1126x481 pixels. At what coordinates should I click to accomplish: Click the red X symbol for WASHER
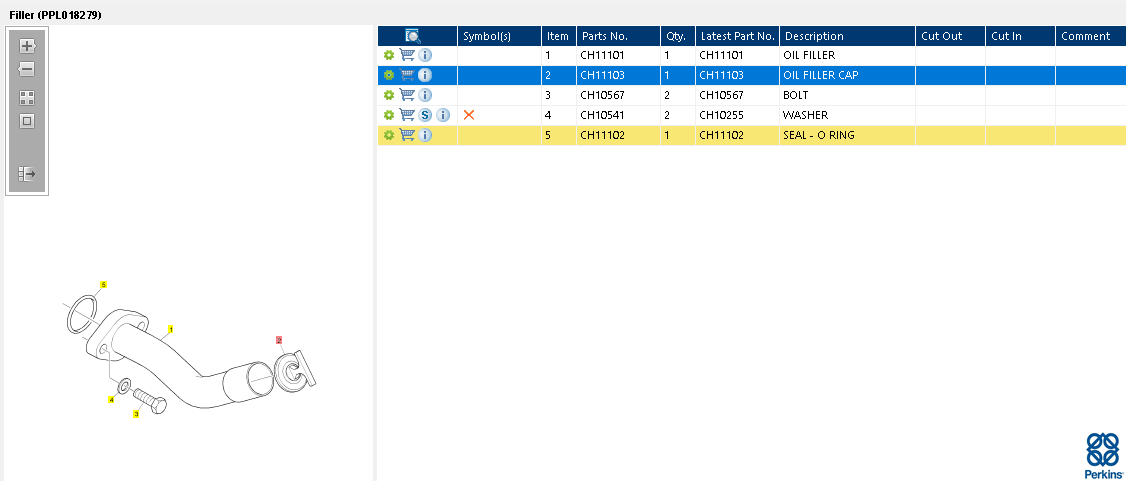[469, 115]
